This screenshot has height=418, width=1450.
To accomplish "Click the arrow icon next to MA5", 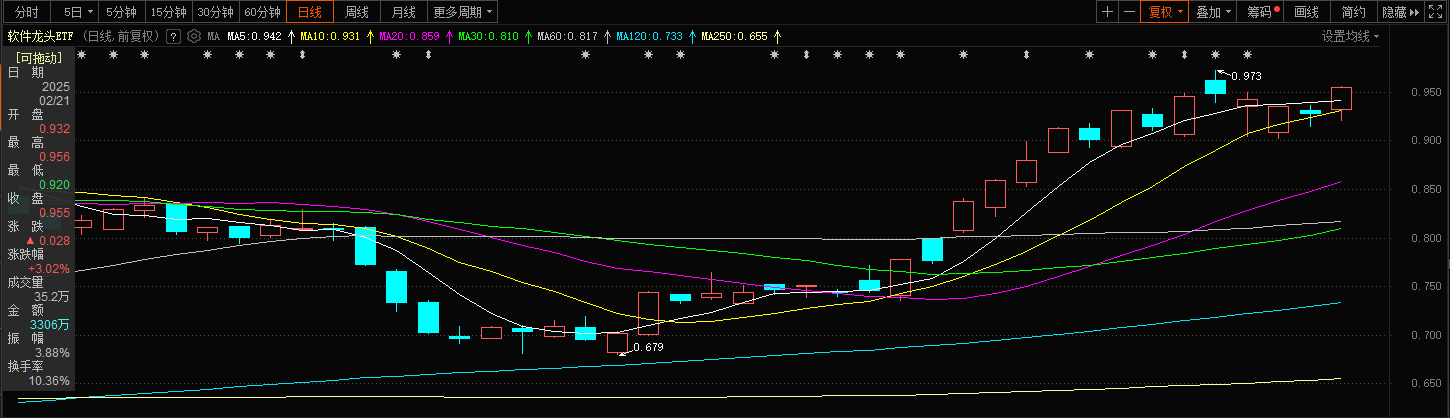I will [290, 36].
